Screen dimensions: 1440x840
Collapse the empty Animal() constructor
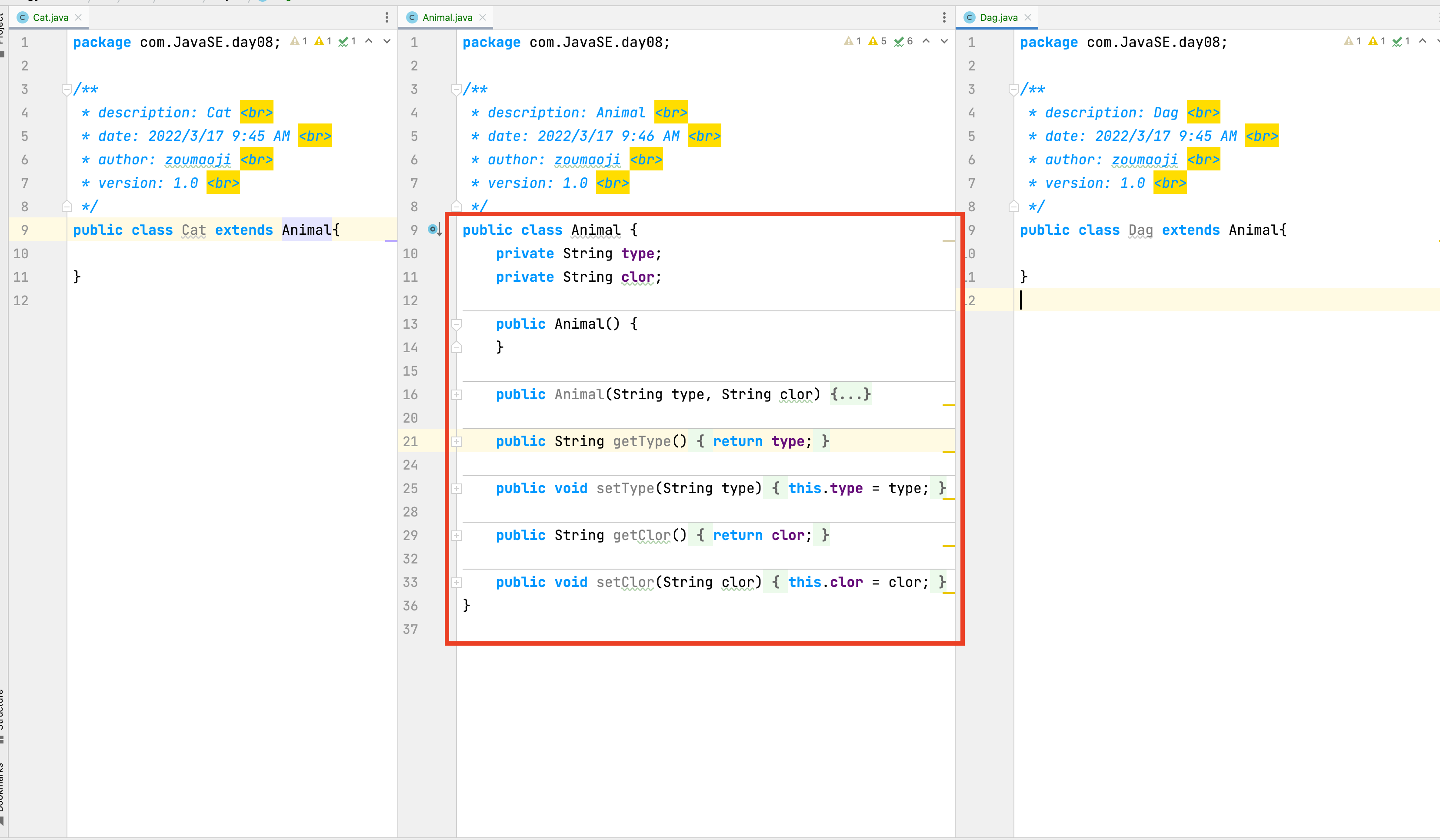tap(457, 325)
